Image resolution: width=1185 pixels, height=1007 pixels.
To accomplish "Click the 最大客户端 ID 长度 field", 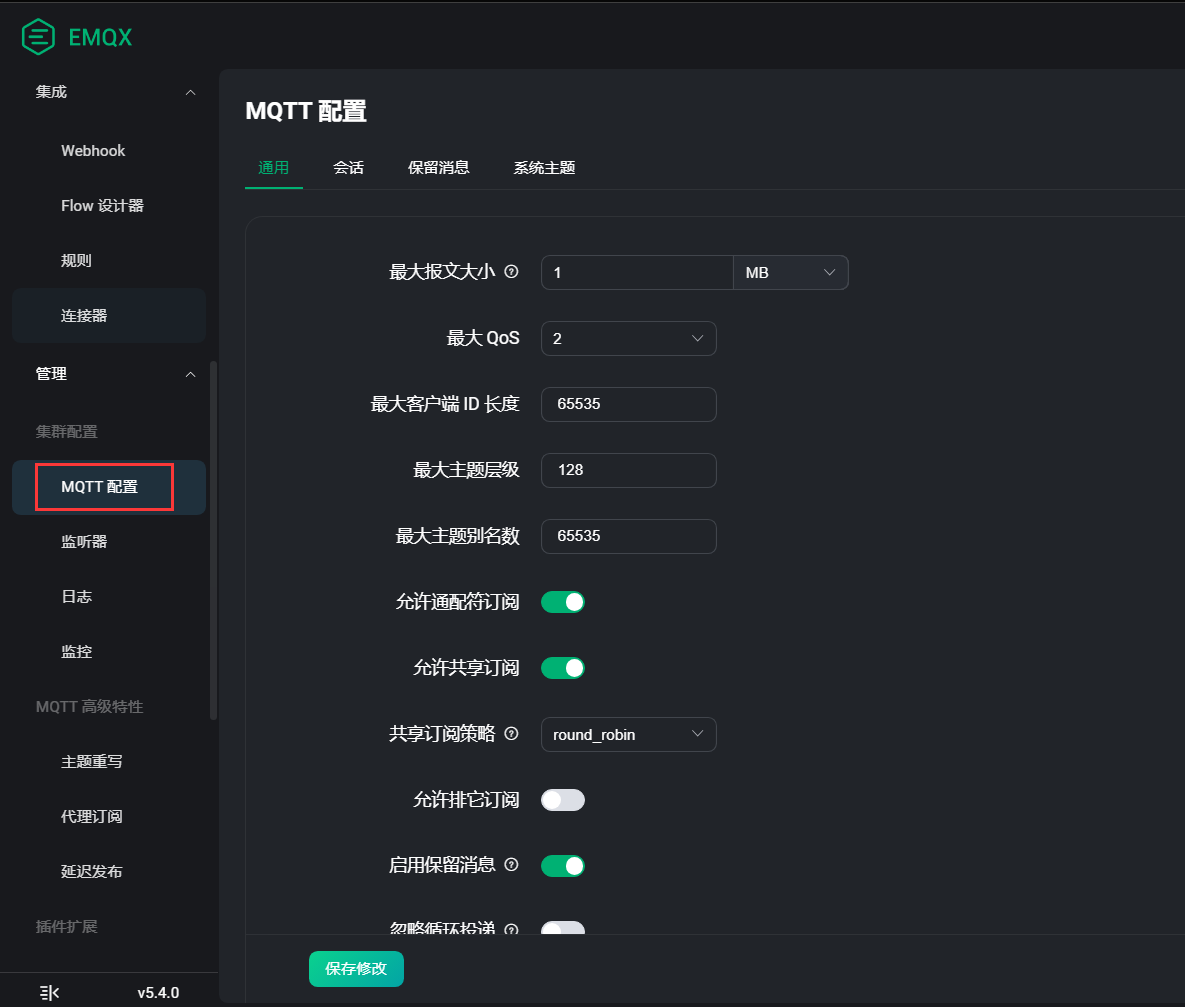I will coord(629,404).
